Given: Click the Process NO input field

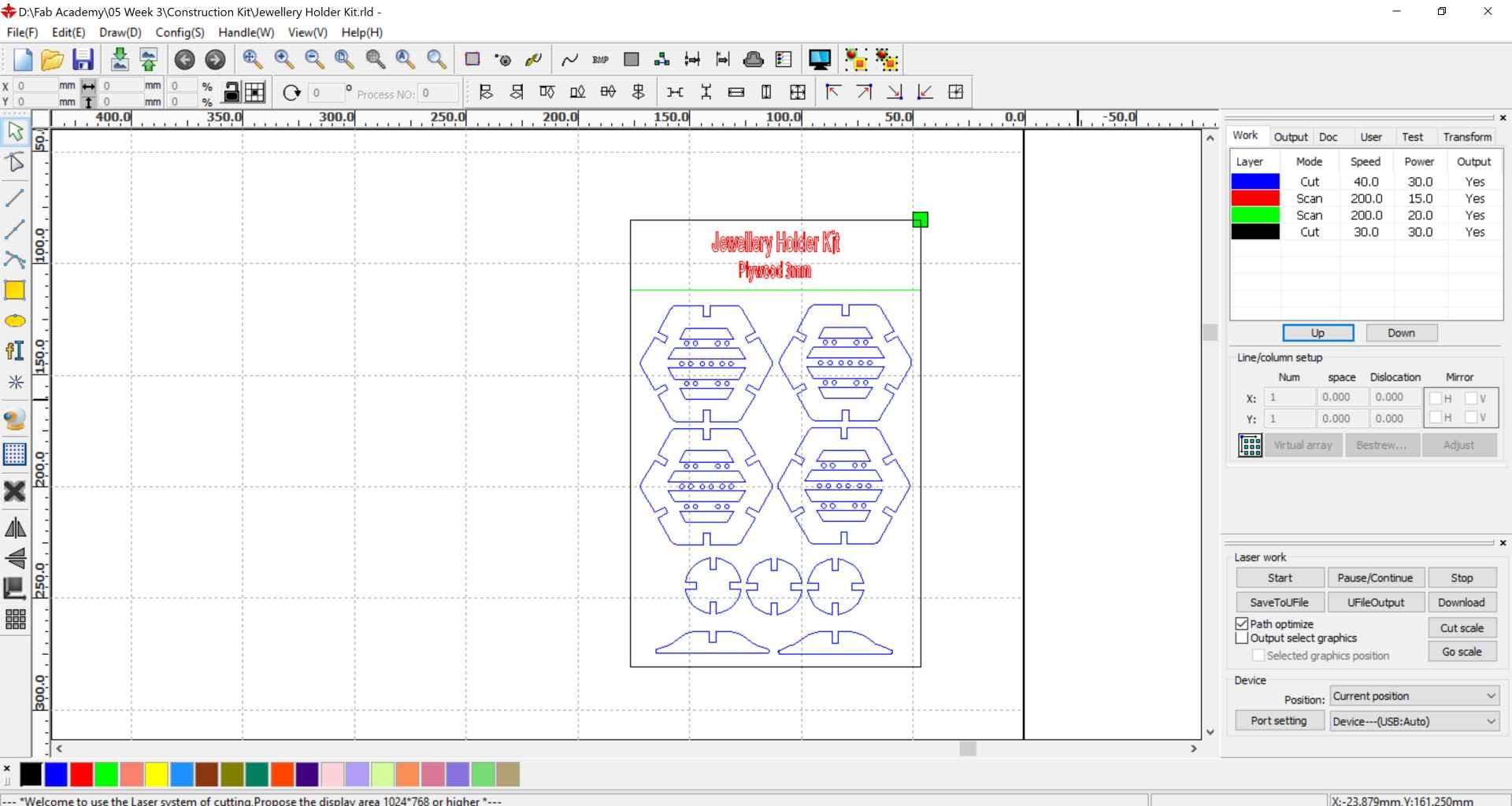Looking at the screenshot, I should [438, 93].
